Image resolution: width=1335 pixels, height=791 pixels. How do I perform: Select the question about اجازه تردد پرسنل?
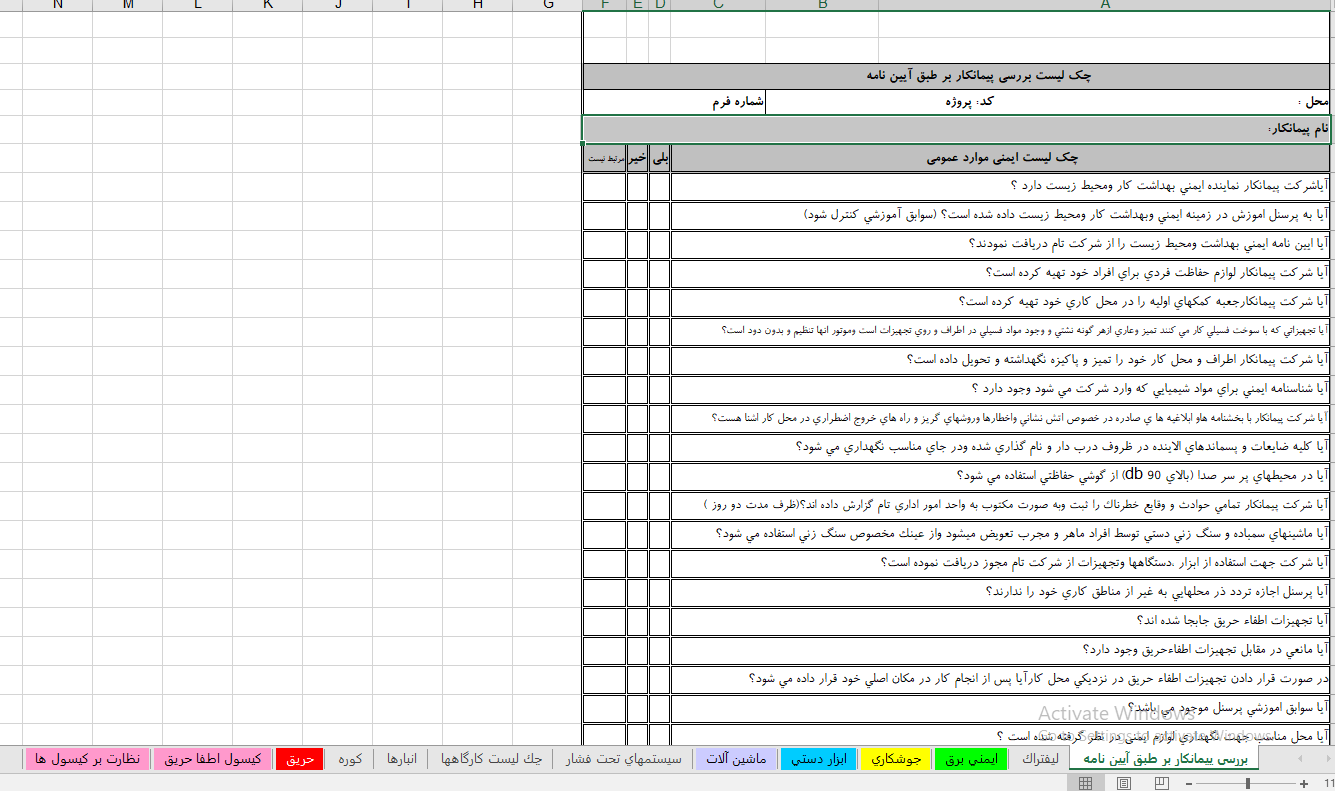[1001, 592]
